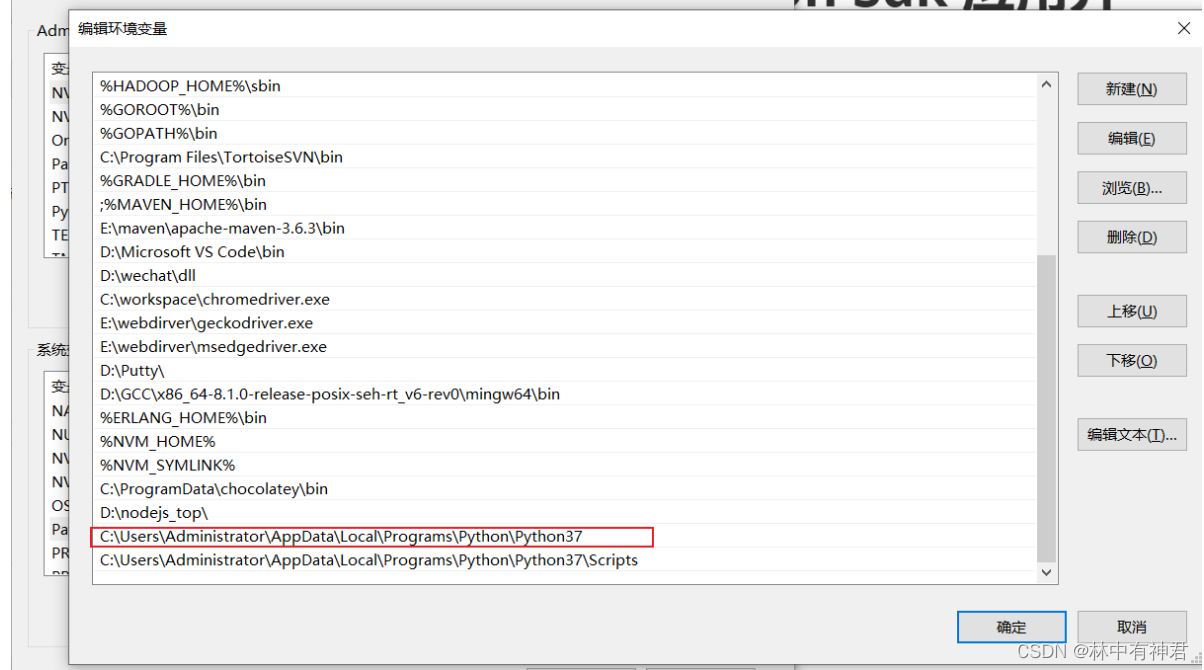Click the 编辑(E) button

click(x=1131, y=138)
